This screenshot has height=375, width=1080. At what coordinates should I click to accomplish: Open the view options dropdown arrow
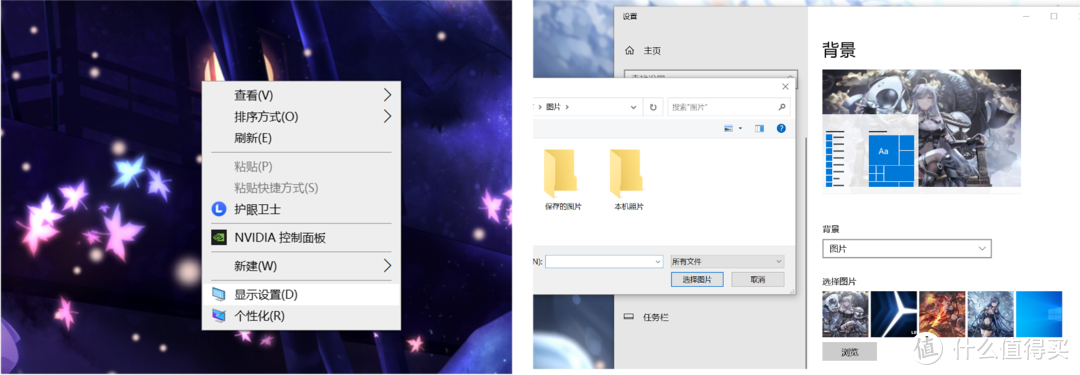[740, 128]
